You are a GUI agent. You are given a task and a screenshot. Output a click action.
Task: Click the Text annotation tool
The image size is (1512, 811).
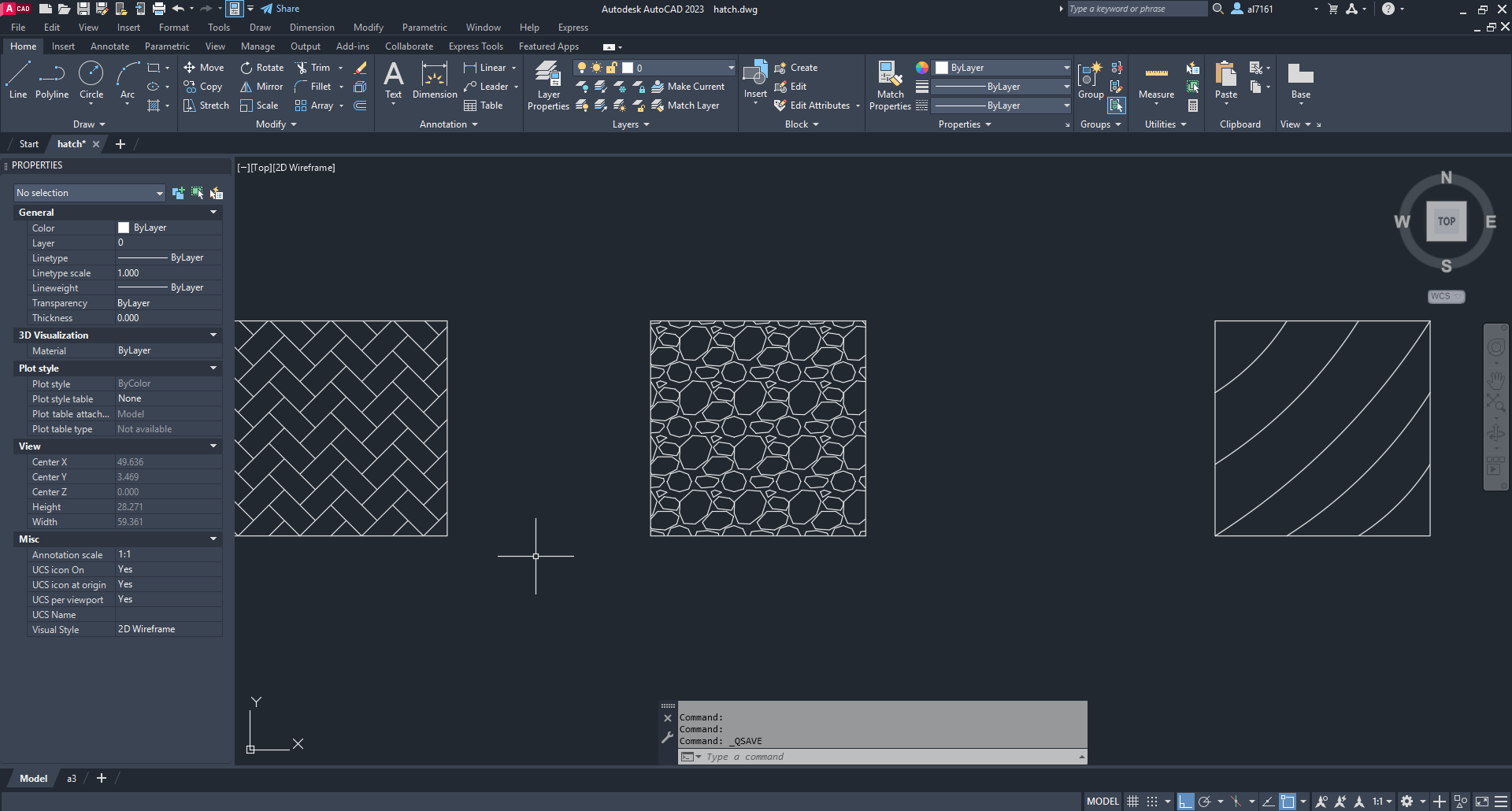(x=393, y=80)
